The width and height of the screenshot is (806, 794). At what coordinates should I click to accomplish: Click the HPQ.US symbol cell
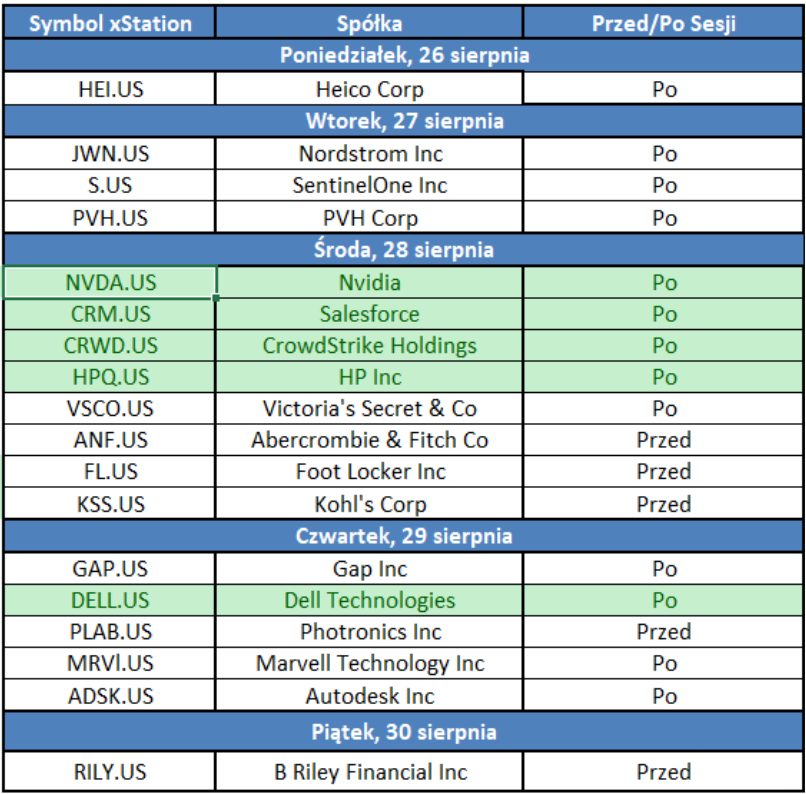110,377
